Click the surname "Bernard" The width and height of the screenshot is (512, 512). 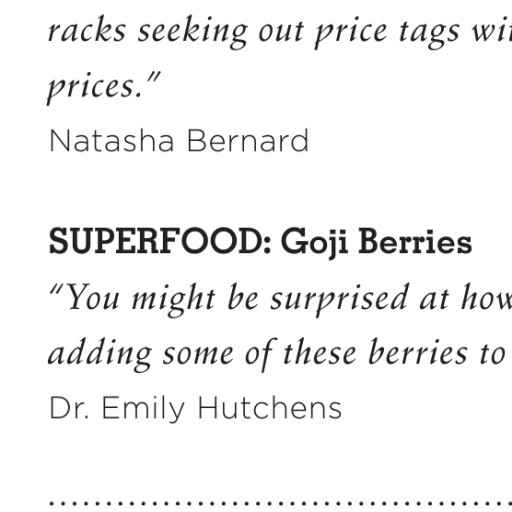click(248, 141)
